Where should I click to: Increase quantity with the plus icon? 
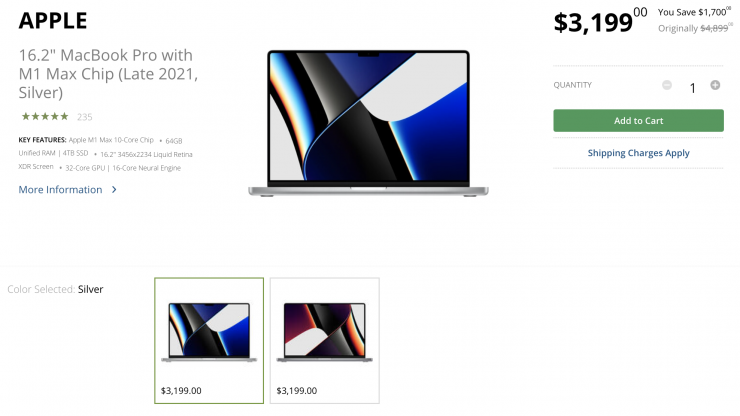pos(715,85)
